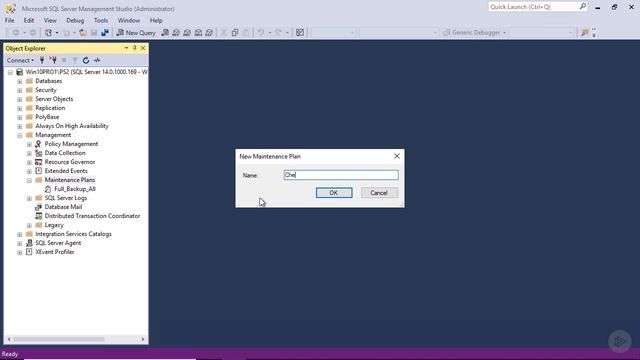Click the Stop icon in Object Explorer
The height and width of the screenshot is (360, 640).
click(64, 60)
